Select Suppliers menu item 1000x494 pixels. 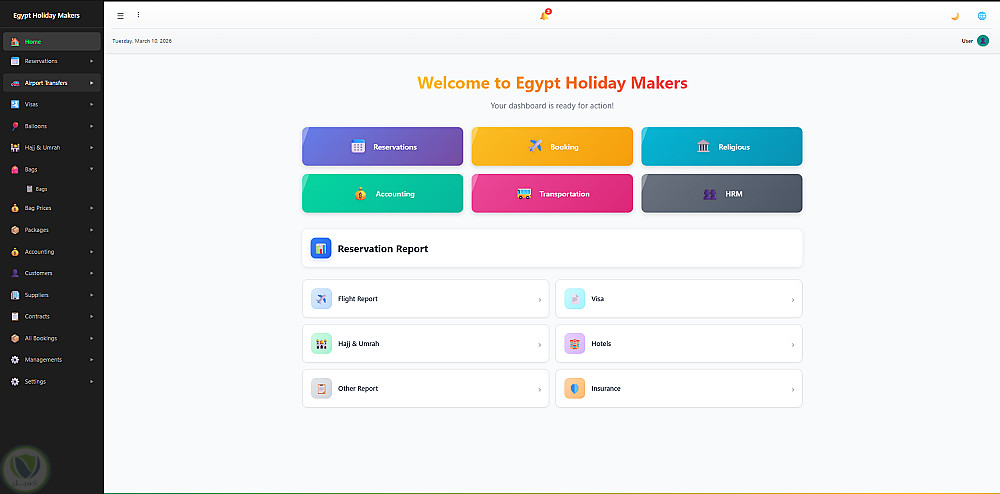pos(52,295)
